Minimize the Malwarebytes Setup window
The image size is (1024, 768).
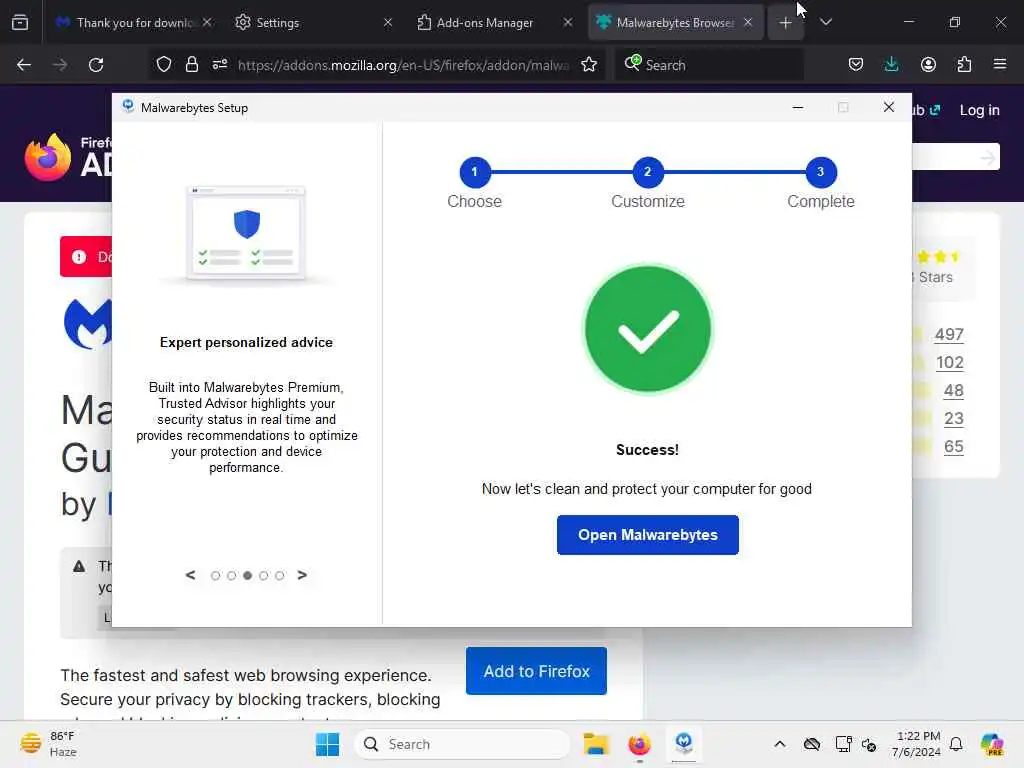[797, 107]
